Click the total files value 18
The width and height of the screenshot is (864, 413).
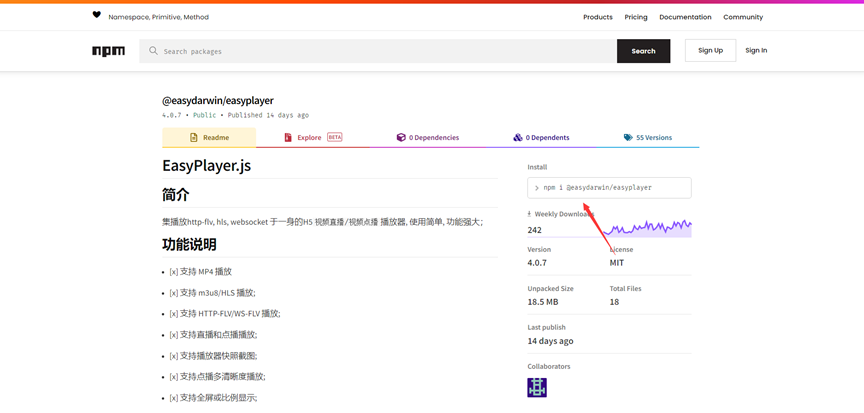click(614, 302)
